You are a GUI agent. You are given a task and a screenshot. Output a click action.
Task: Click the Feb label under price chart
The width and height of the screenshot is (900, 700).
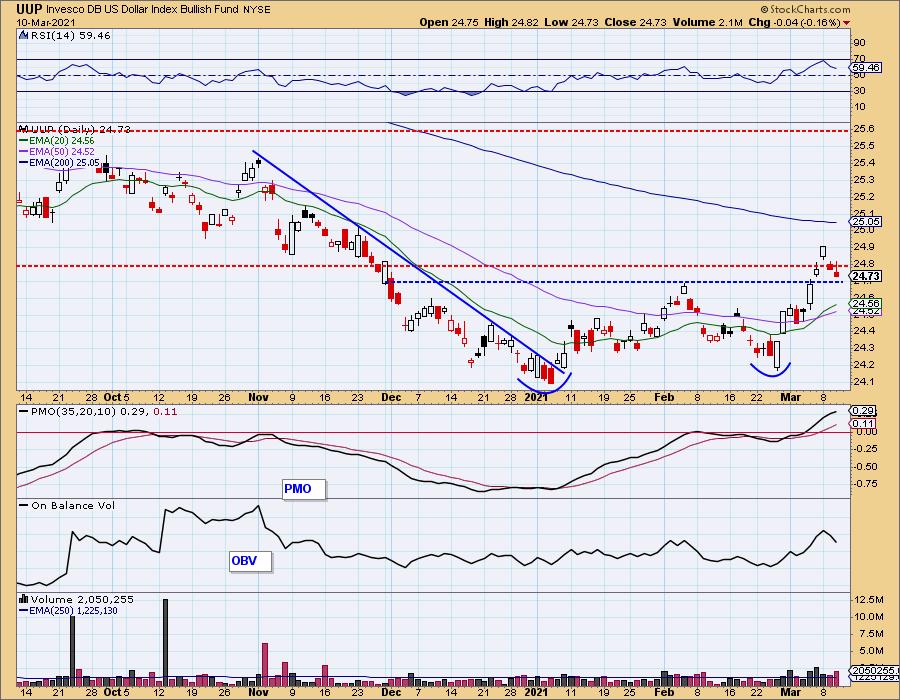click(664, 397)
